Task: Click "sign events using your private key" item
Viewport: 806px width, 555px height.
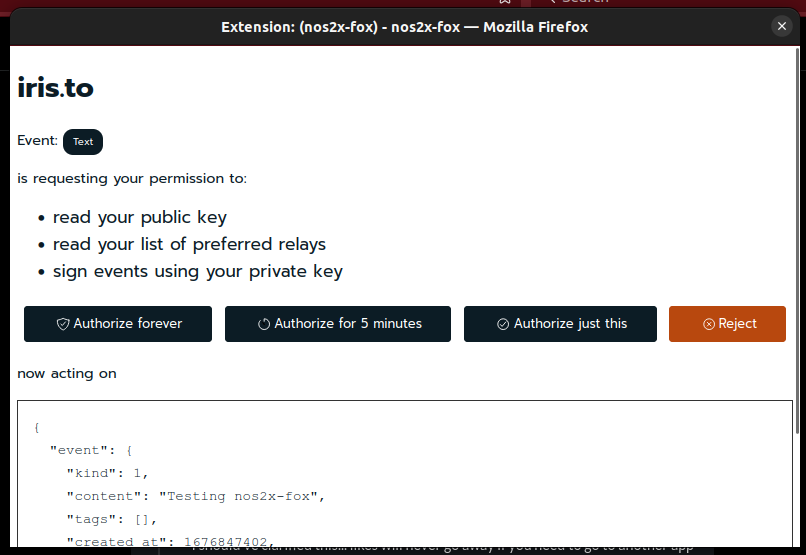Action: pyautogui.click(x=198, y=271)
